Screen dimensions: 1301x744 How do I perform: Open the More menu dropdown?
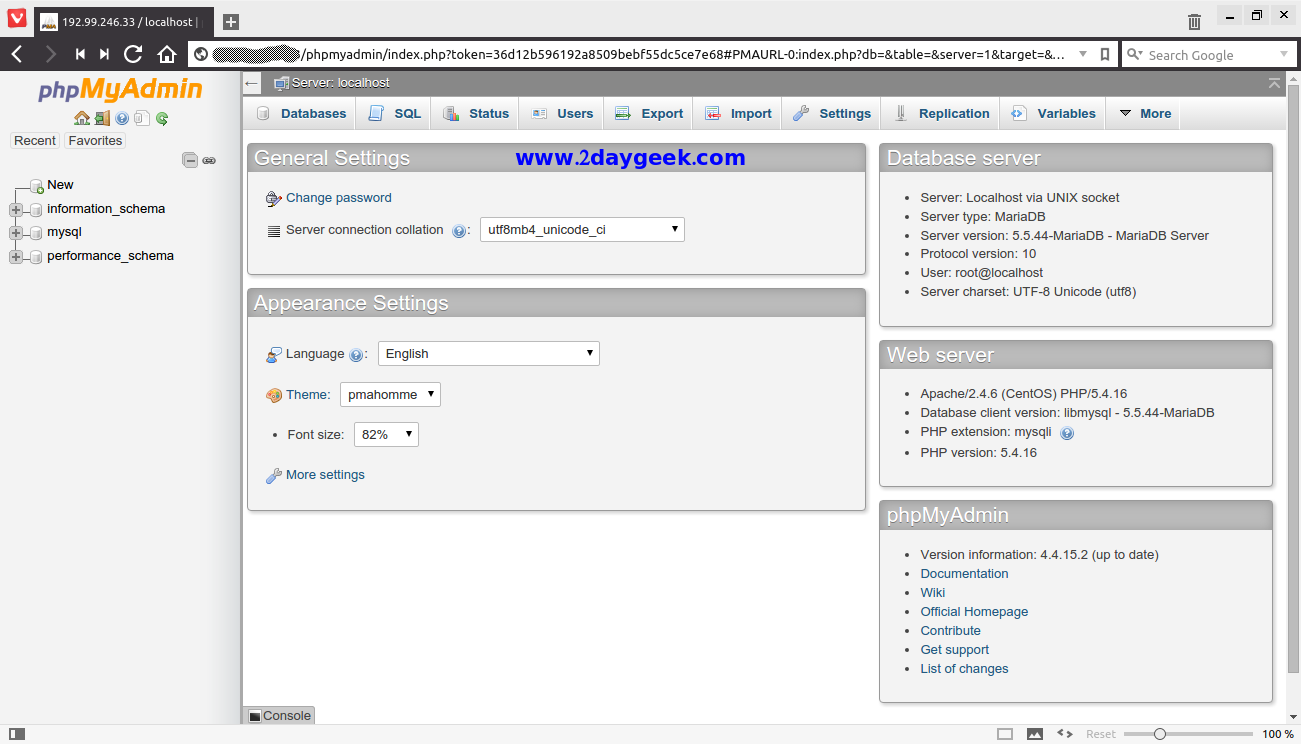click(1145, 113)
